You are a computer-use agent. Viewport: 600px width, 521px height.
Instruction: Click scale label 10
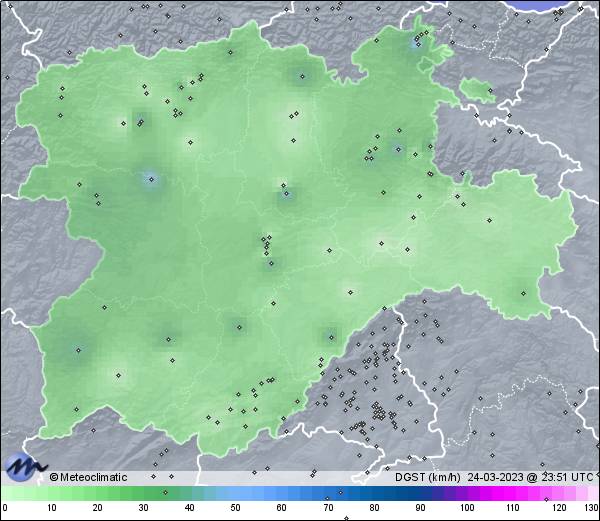pyautogui.click(x=52, y=508)
